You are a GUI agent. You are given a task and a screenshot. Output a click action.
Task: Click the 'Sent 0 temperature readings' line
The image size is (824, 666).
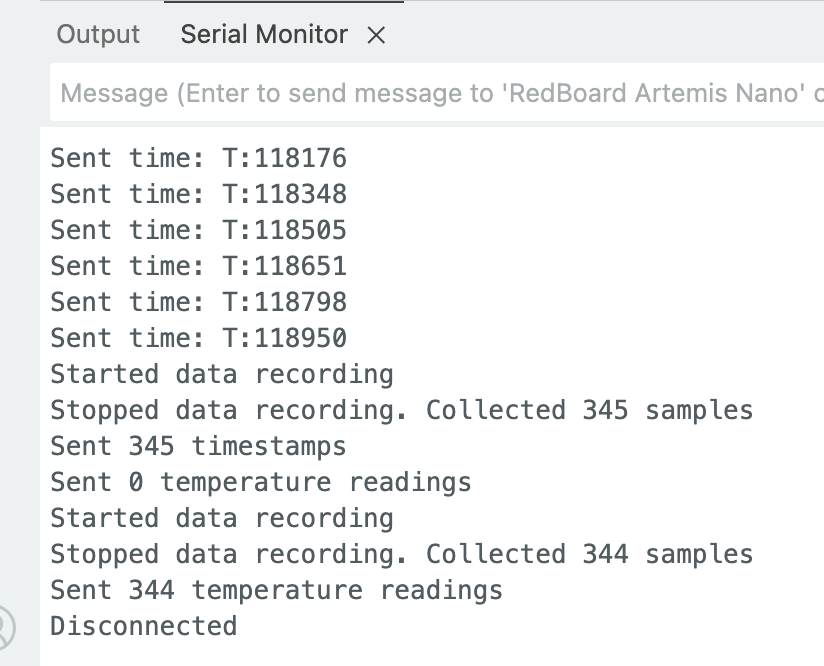260,482
